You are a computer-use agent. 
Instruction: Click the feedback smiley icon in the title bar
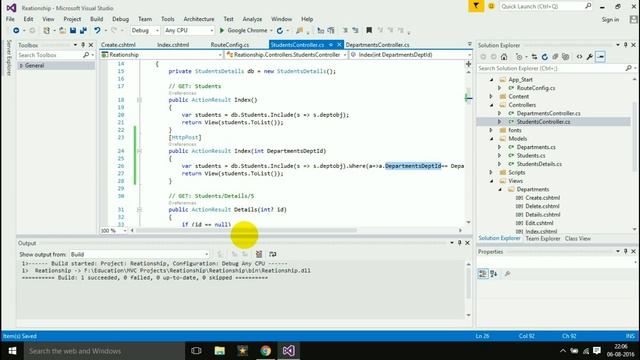pos(491,6)
